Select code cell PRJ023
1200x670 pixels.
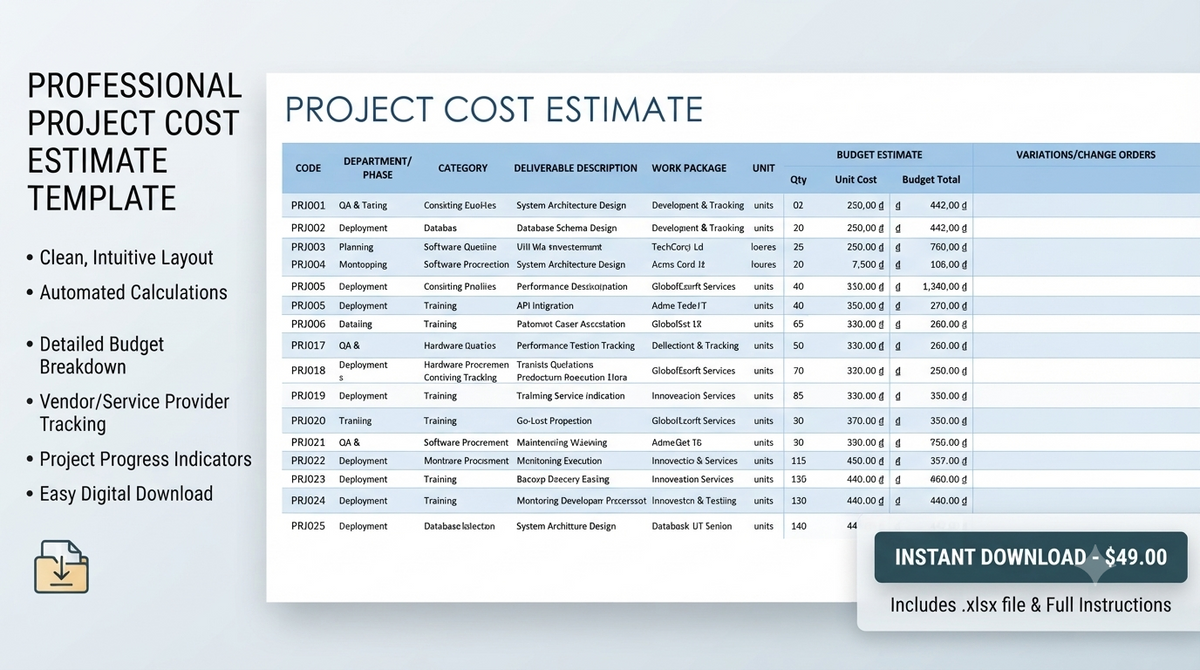click(308, 479)
